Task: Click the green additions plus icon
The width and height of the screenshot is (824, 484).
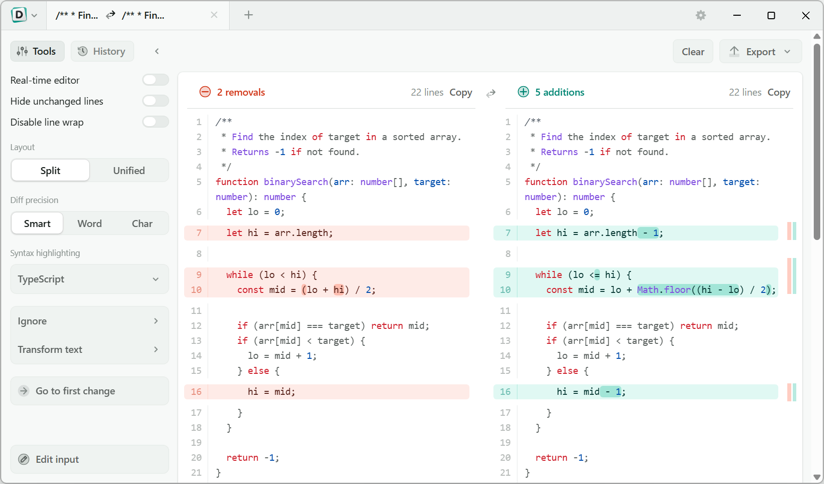Action: (x=523, y=92)
